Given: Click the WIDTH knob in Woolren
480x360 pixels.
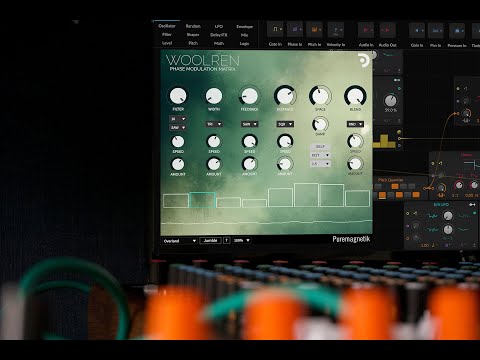Looking at the screenshot, I should tap(214, 96).
